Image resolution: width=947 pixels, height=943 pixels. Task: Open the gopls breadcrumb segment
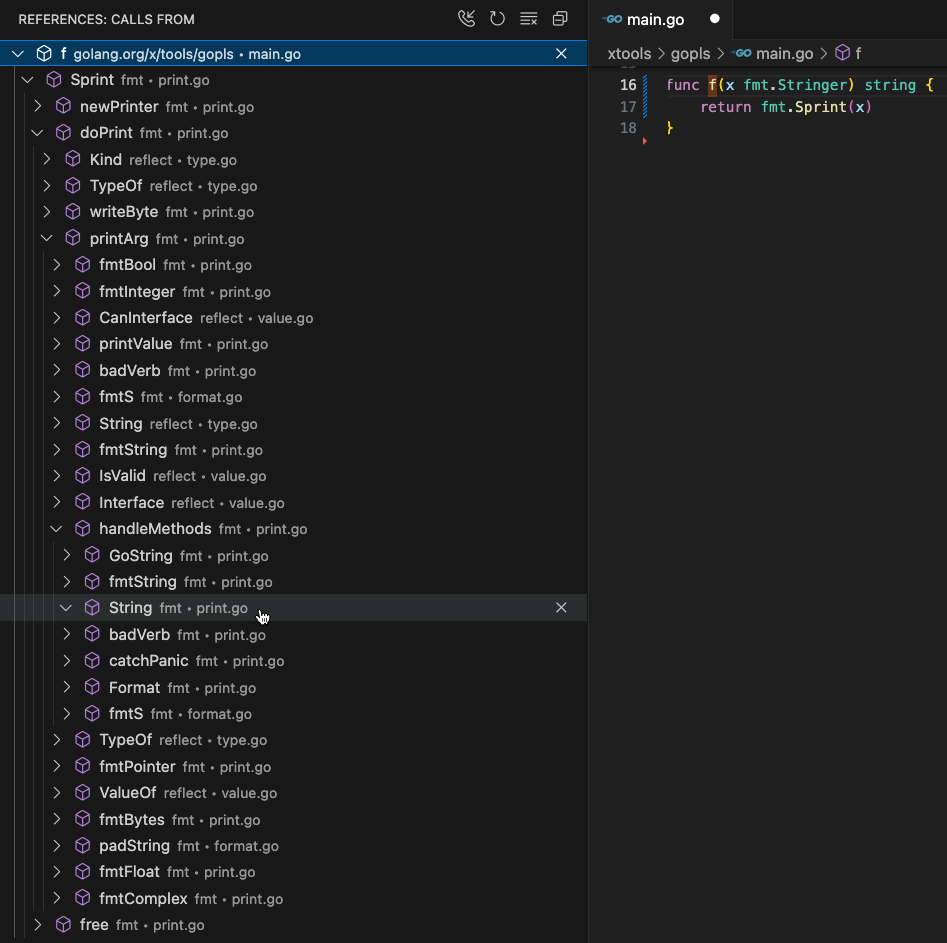click(x=691, y=54)
